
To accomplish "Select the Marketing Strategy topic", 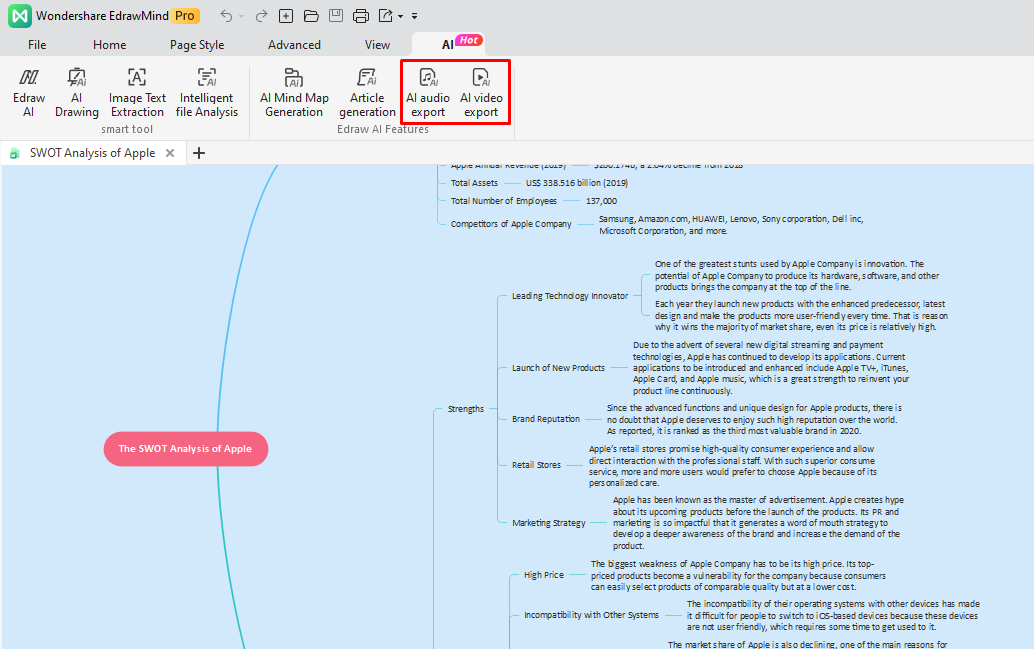I will 549,523.
